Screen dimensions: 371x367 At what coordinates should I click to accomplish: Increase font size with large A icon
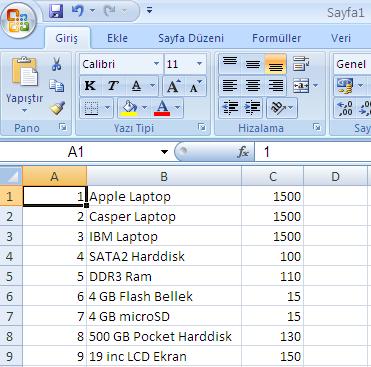pos(173,86)
